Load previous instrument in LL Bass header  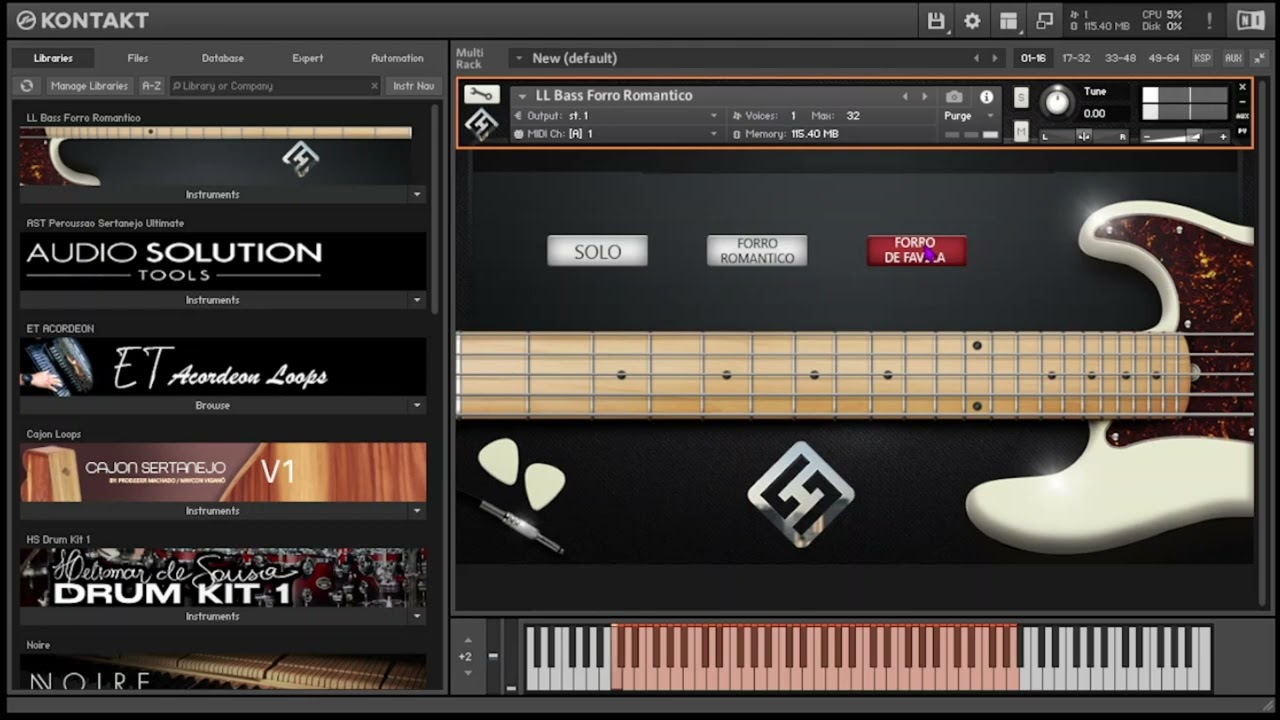click(905, 97)
